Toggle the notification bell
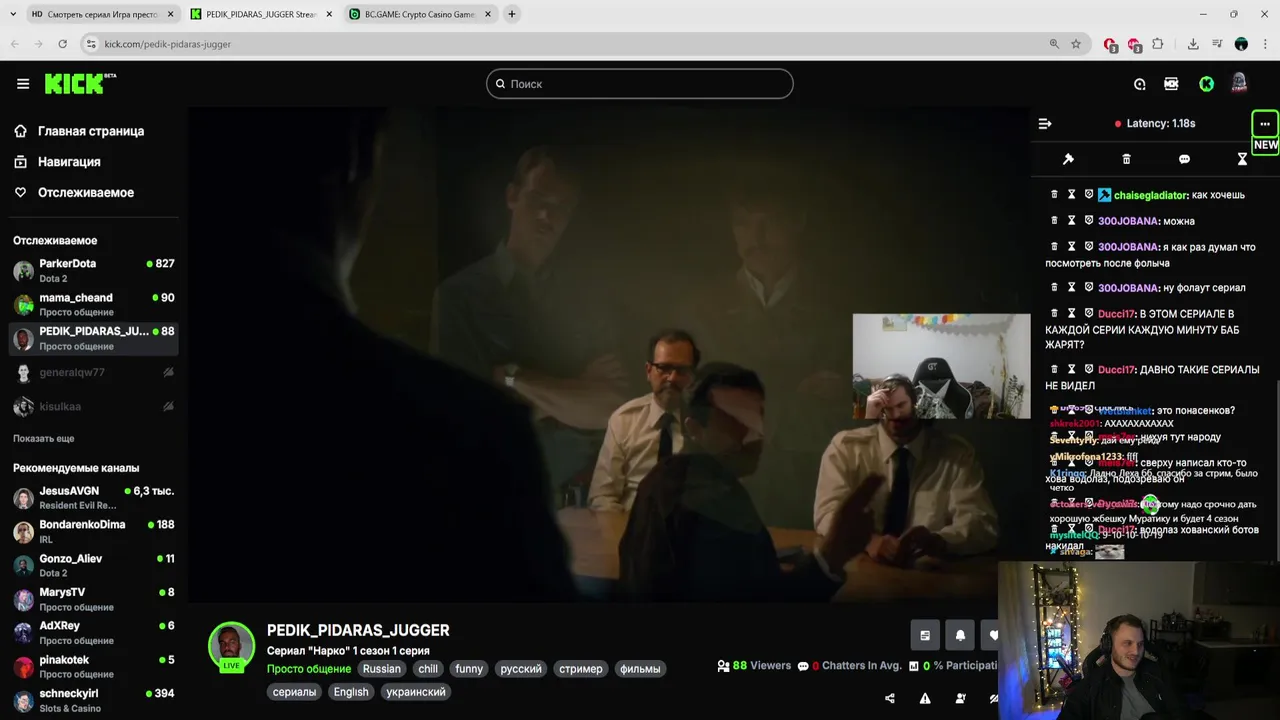The image size is (1280, 720). [x=960, y=635]
